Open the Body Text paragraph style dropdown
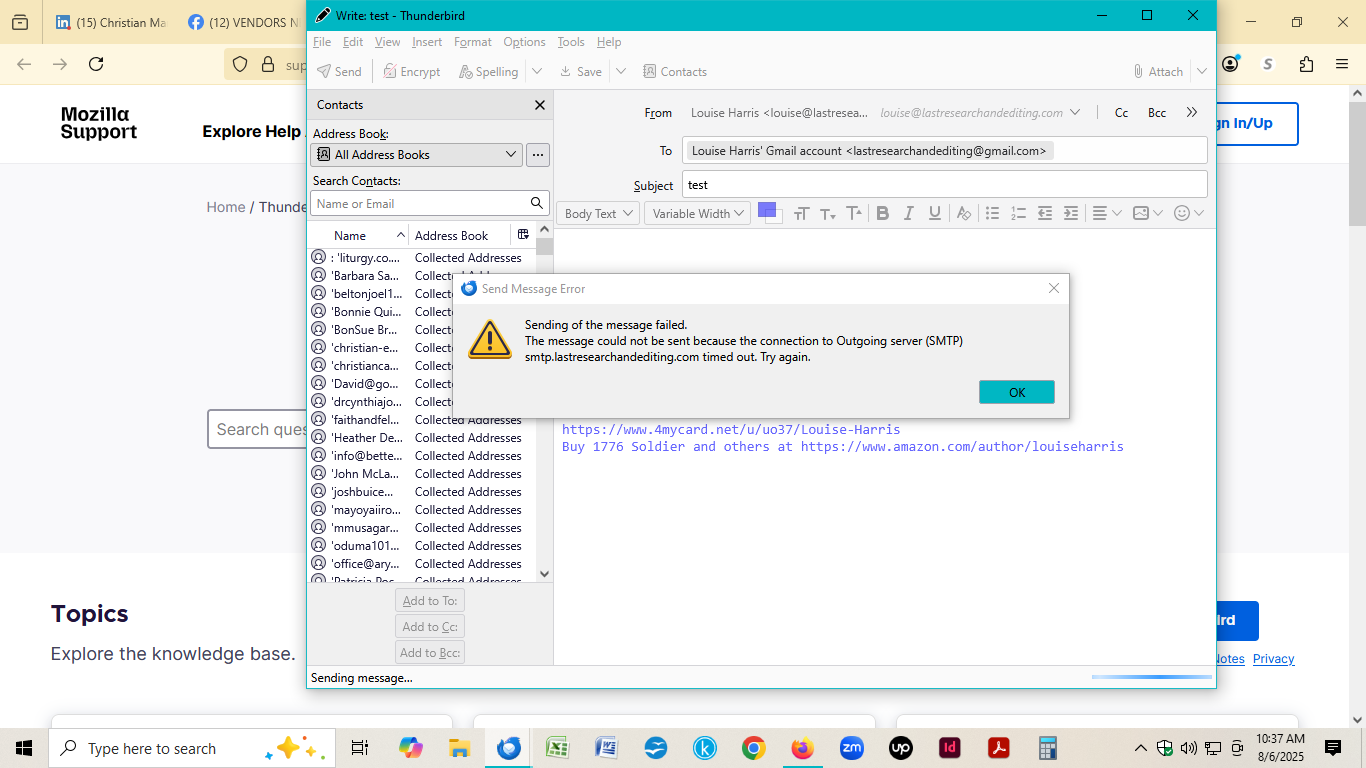 598,213
